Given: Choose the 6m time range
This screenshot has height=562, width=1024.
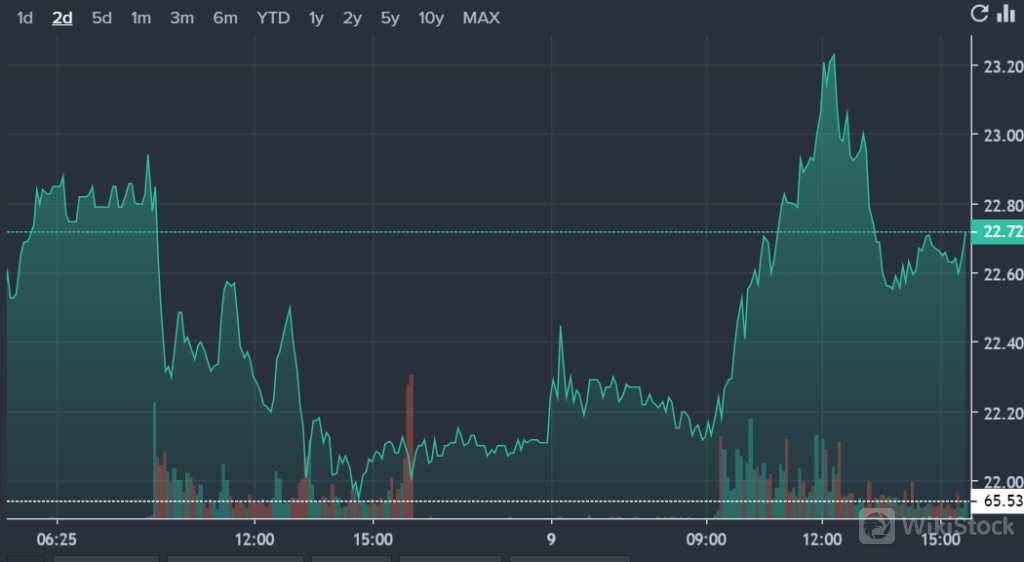Looking at the screenshot, I should (x=224, y=18).
